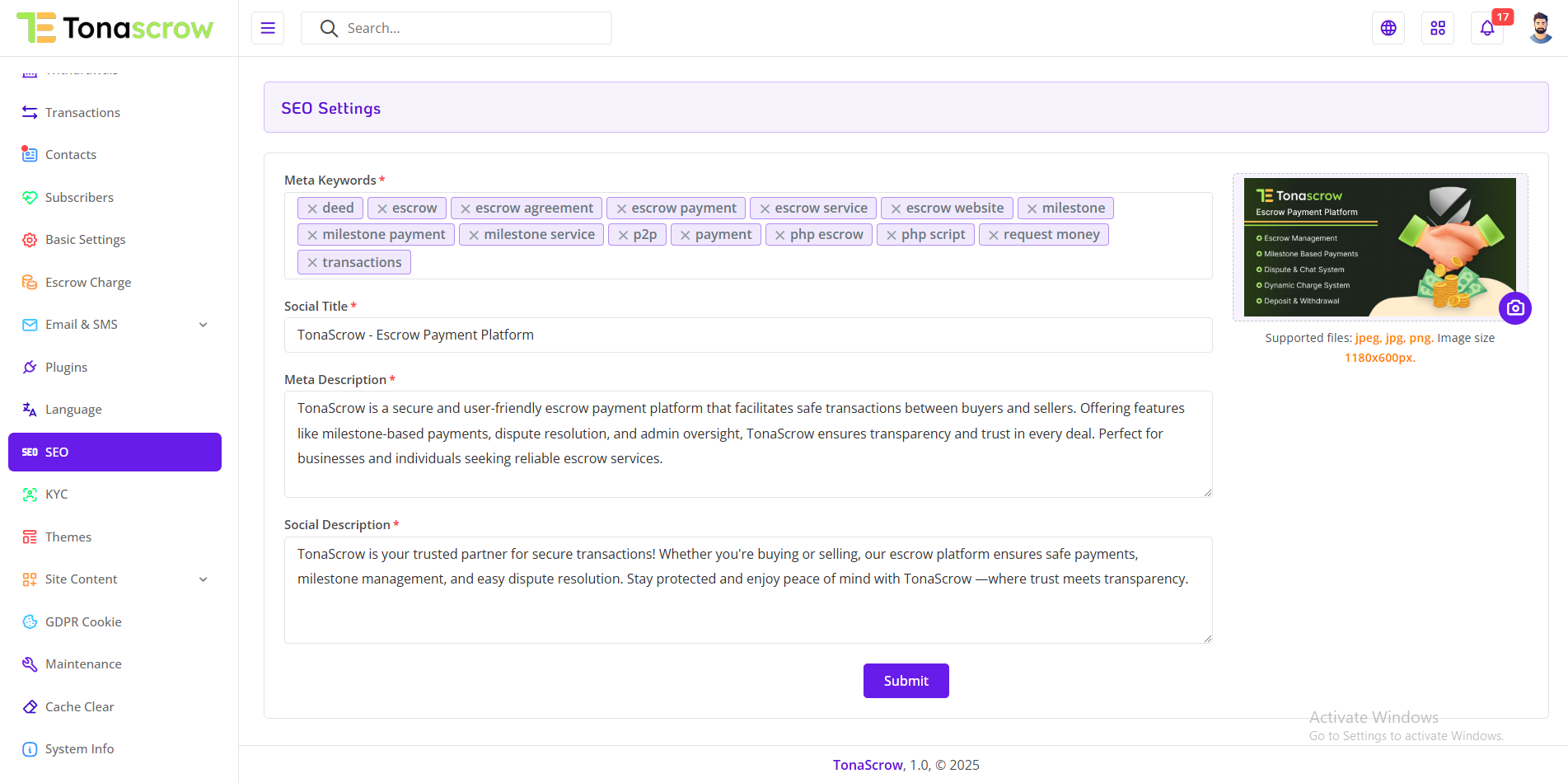This screenshot has height=783, width=1568.
Task: Focus the Social Title input field
Action: [747, 335]
